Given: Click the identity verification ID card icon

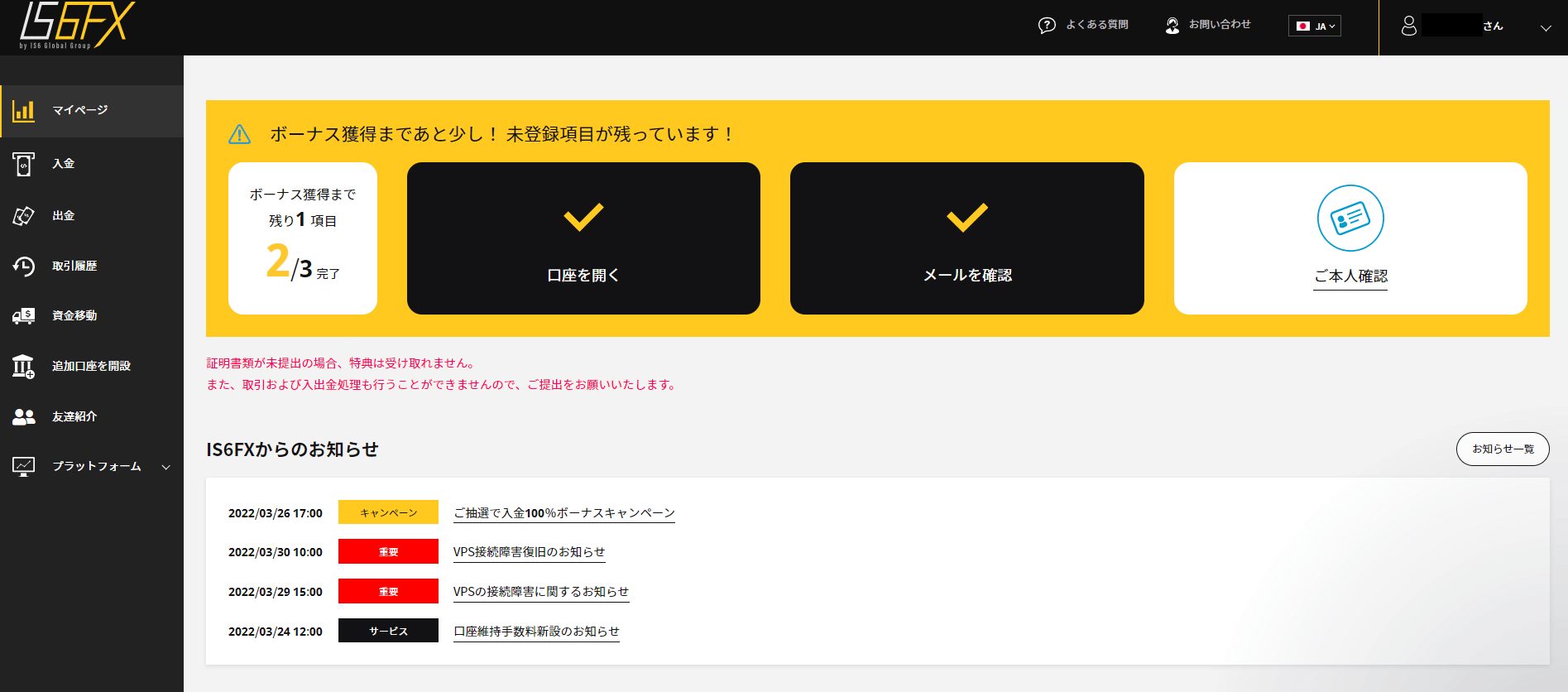Looking at the screenshot, I should pyautogui.click(x=1350, y=218).
